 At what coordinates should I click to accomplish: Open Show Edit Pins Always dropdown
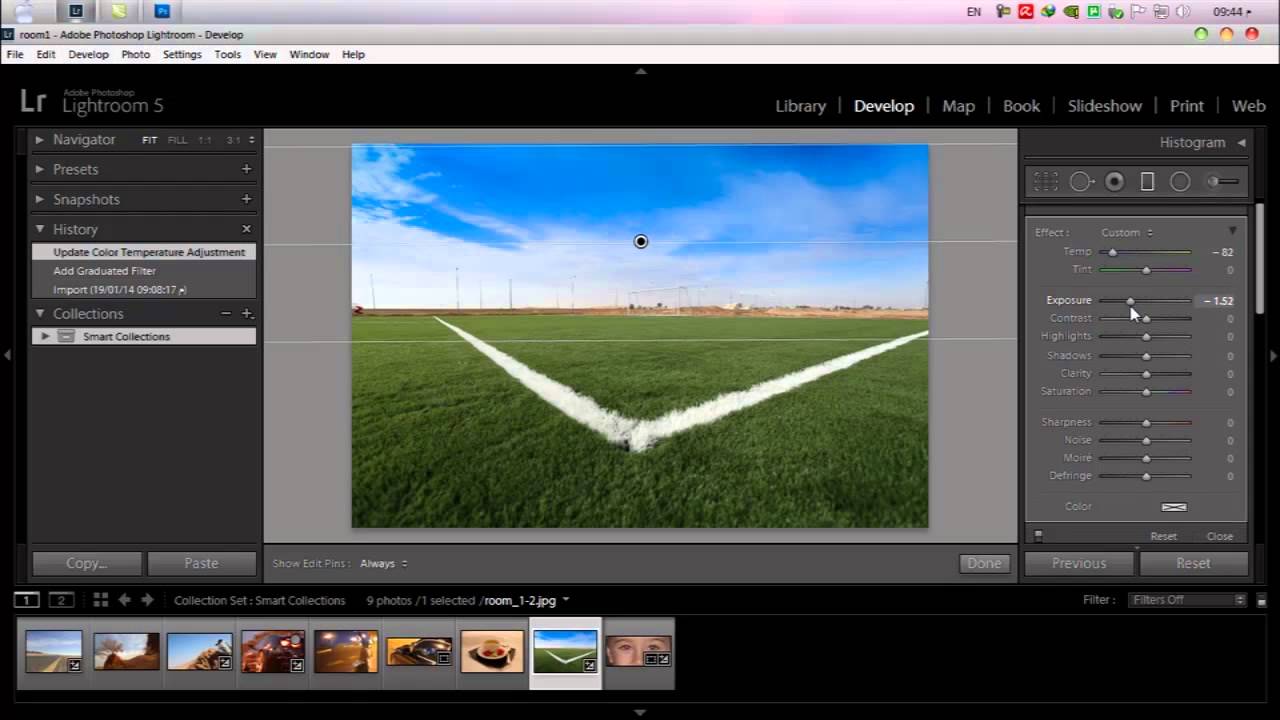pos(384,564)
